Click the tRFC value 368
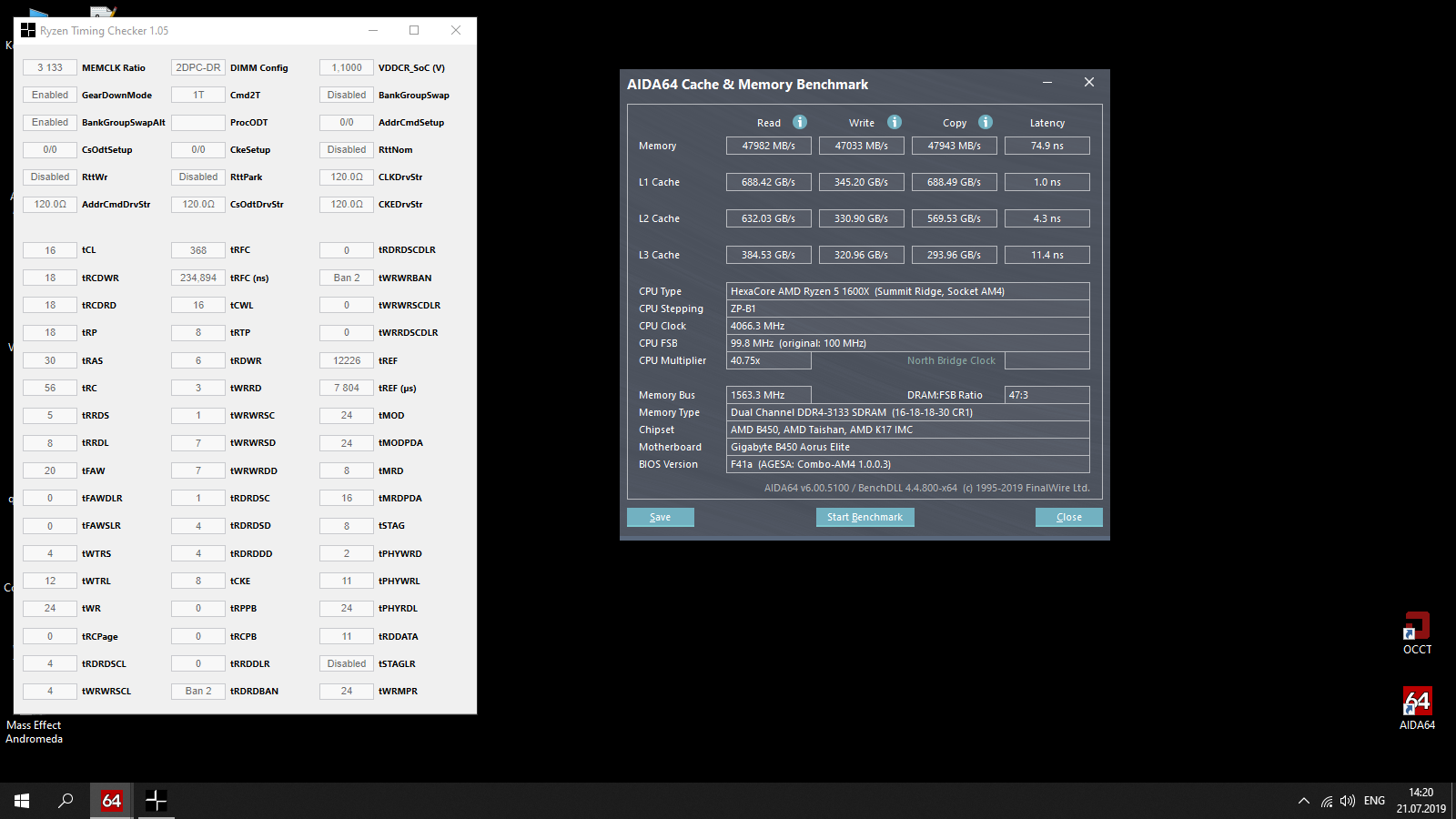 point(198,250)
